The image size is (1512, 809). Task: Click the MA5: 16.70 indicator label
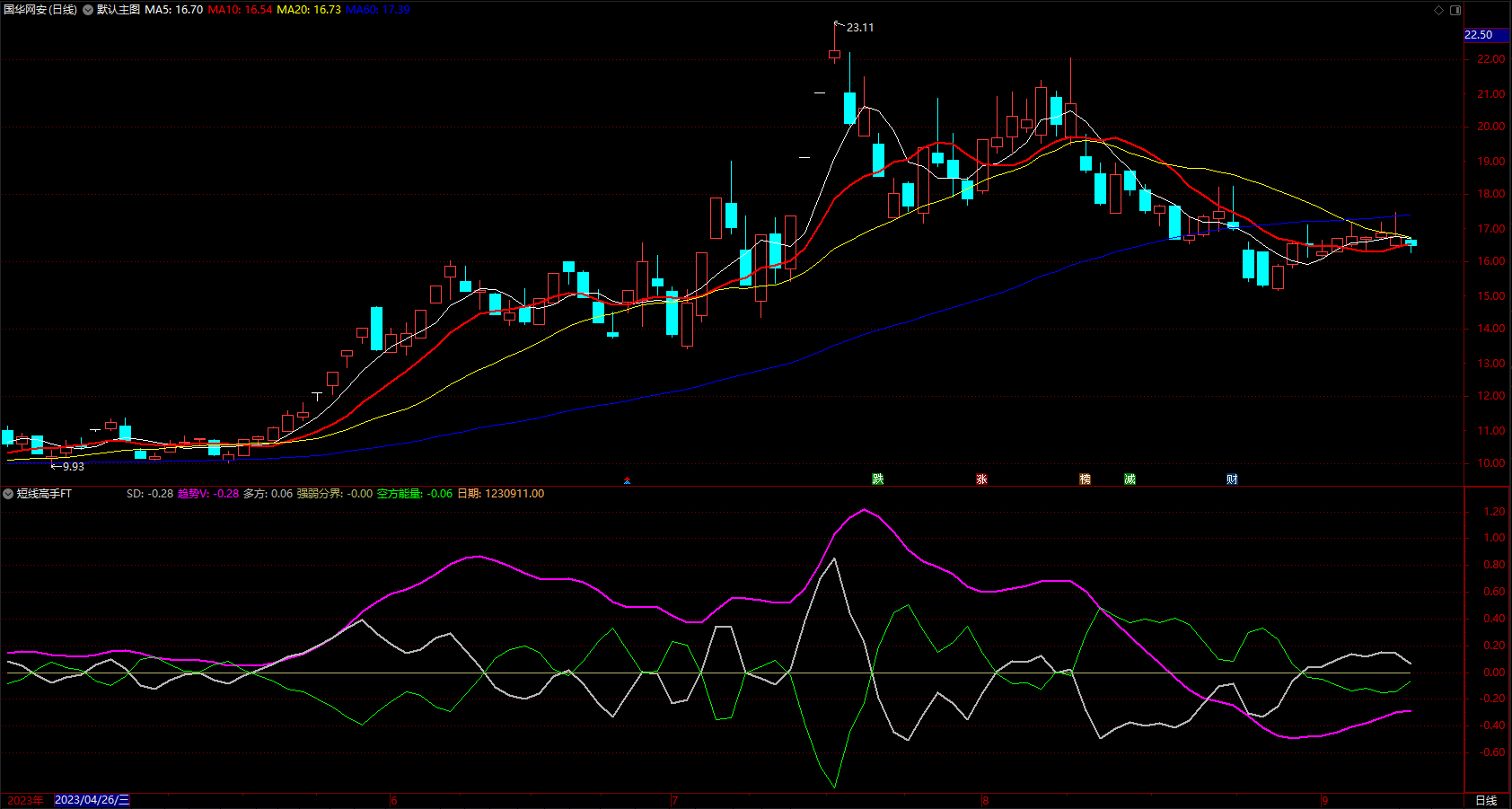point(174,10)
